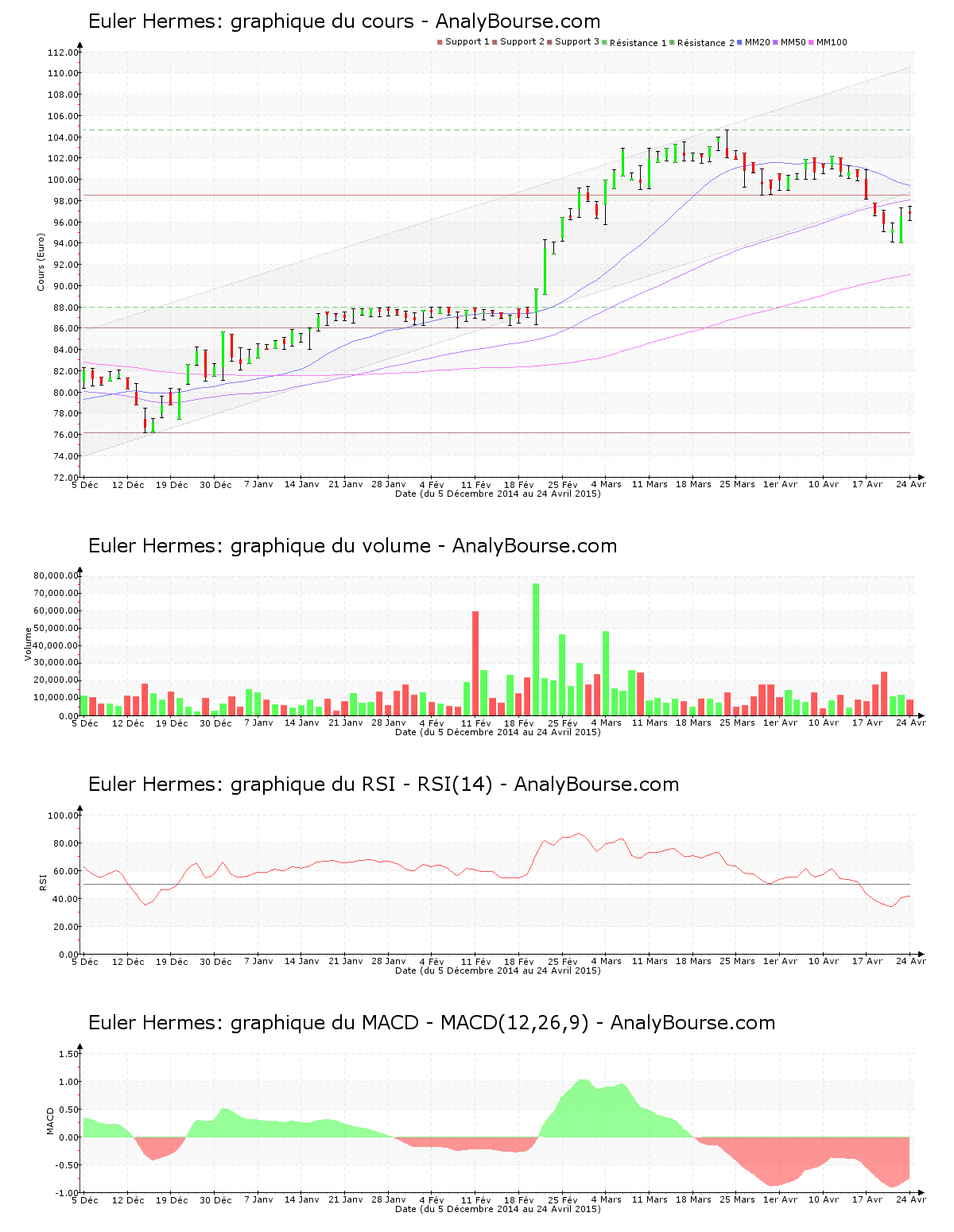This screenshot has height=1232, width=954.
Task: Click the date range caption under the volume chart
Action: tap(498, 732)
